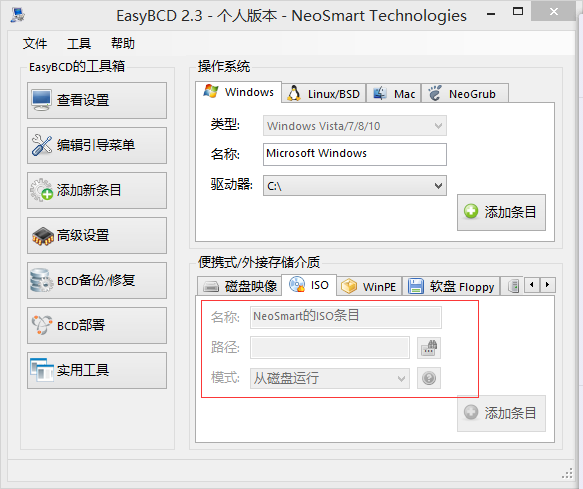
Task: Open the 工具 menu
Action: (79, 44)
